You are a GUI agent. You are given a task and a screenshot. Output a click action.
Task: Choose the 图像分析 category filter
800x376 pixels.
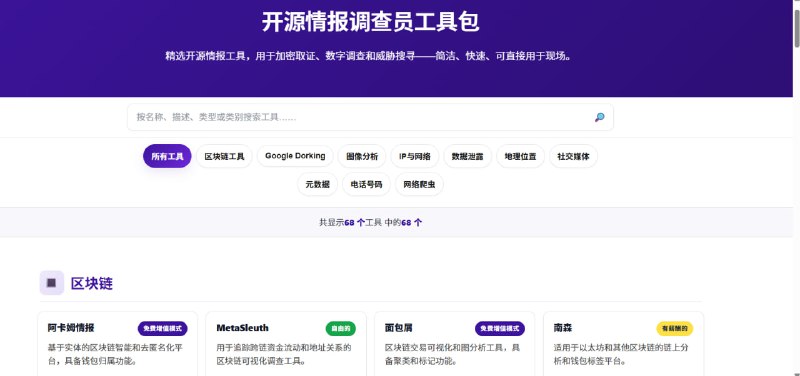362,156
